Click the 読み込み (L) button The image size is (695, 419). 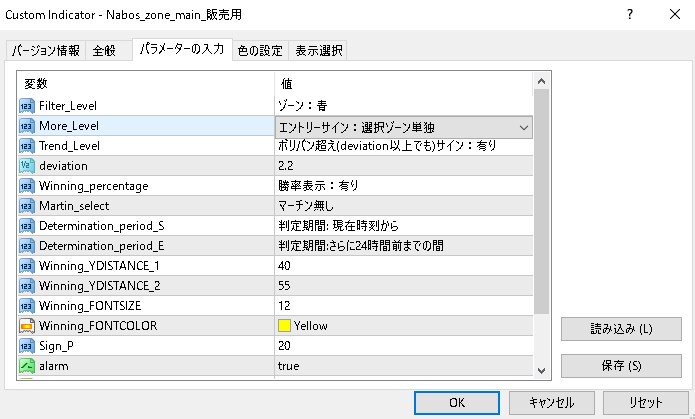click(x=621, y=329)
